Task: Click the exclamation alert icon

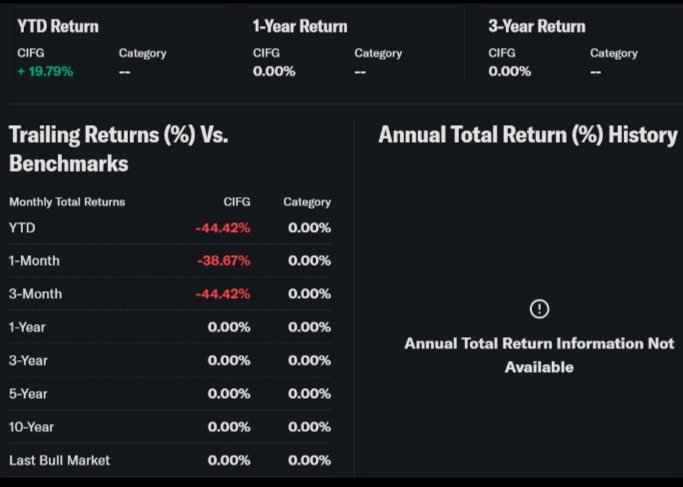Action: [x=539, y=309]
